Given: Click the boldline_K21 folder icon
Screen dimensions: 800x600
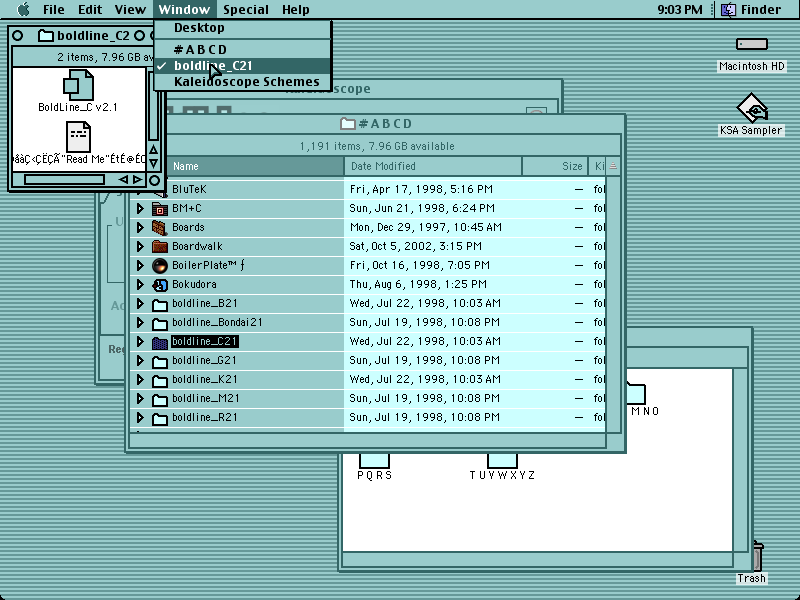Looking at the screenshot, I should [160, 380].
